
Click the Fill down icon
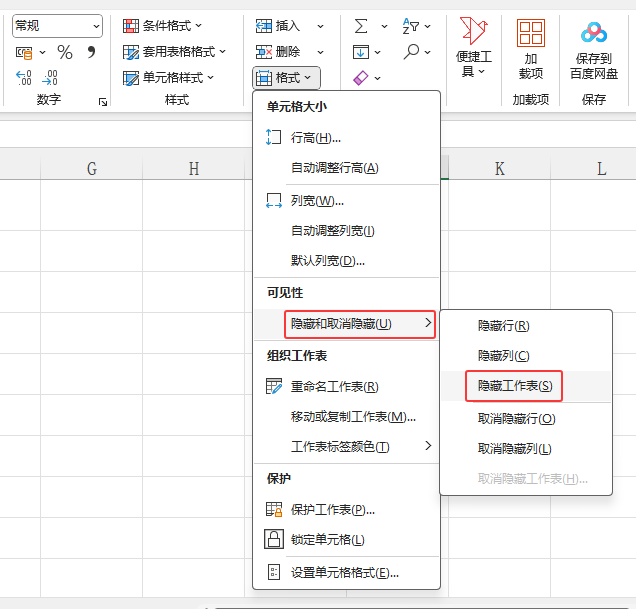point(361,52)
